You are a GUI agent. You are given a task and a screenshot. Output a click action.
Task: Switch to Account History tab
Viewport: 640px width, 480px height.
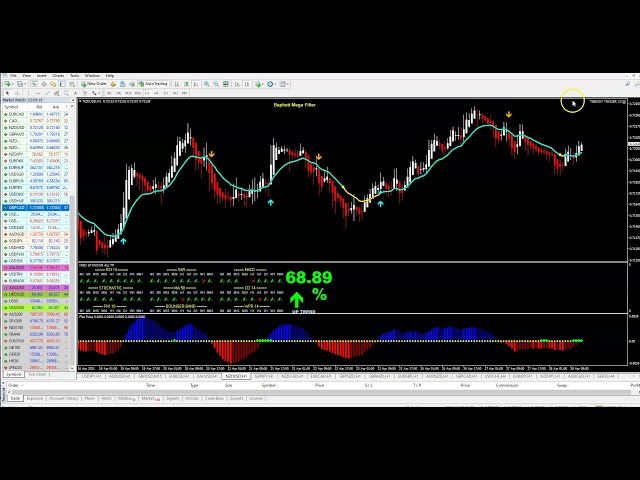(x=62, y=398)
